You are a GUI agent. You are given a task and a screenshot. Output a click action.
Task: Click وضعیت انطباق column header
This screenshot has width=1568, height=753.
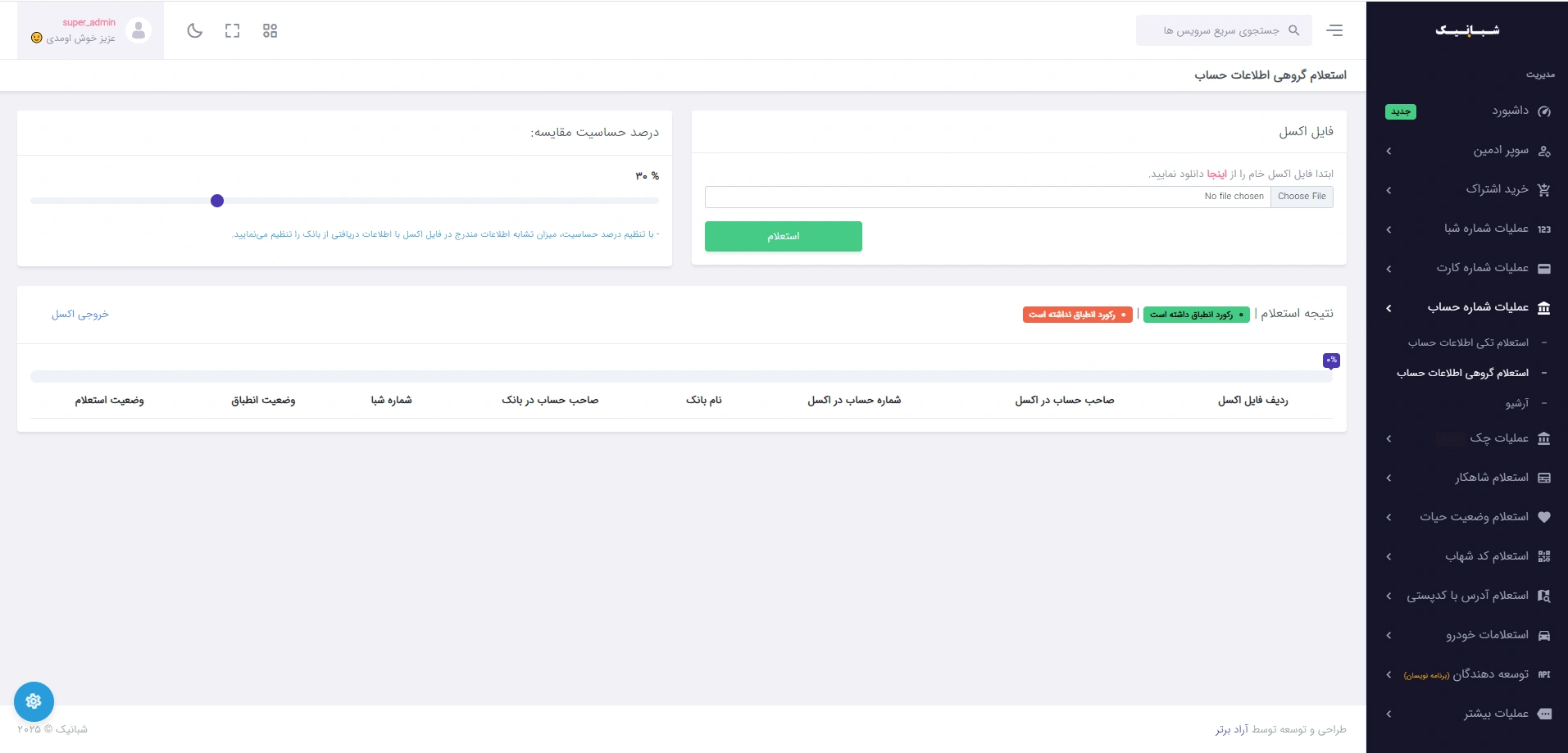[x=263, y=400]
